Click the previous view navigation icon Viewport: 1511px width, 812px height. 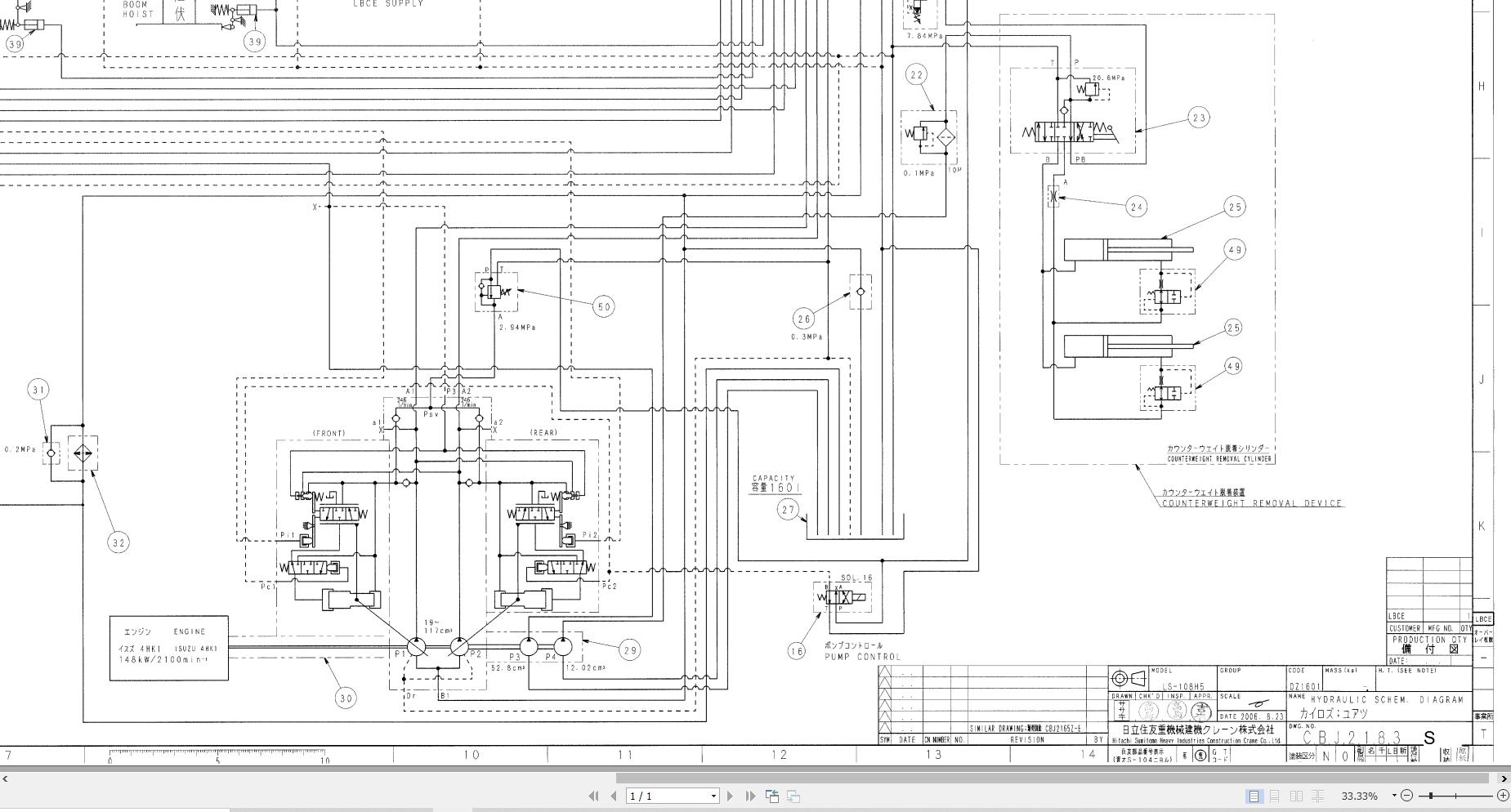tap(772, 796)
